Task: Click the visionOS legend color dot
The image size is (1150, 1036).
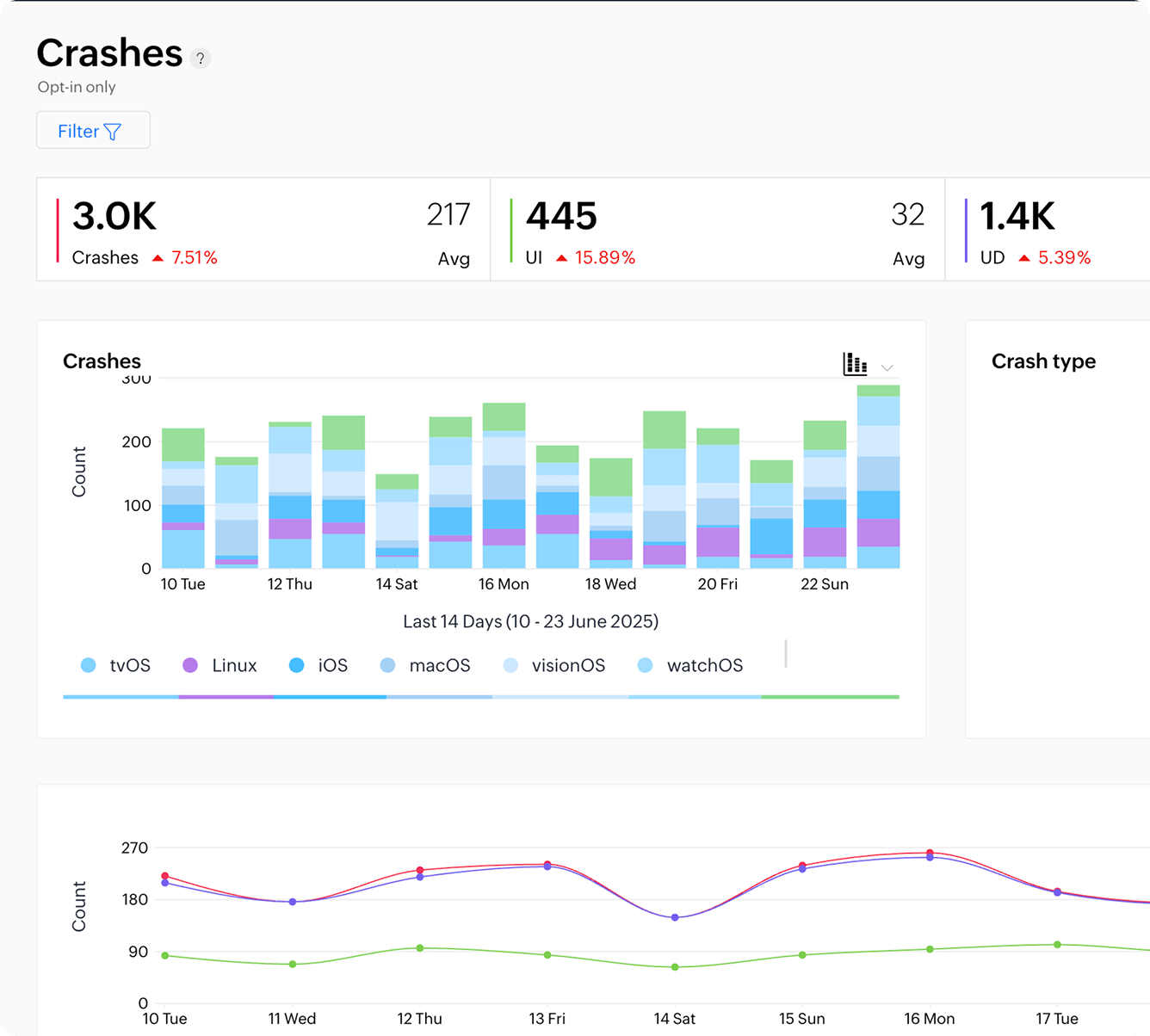Action: click(x=513, y=664)
